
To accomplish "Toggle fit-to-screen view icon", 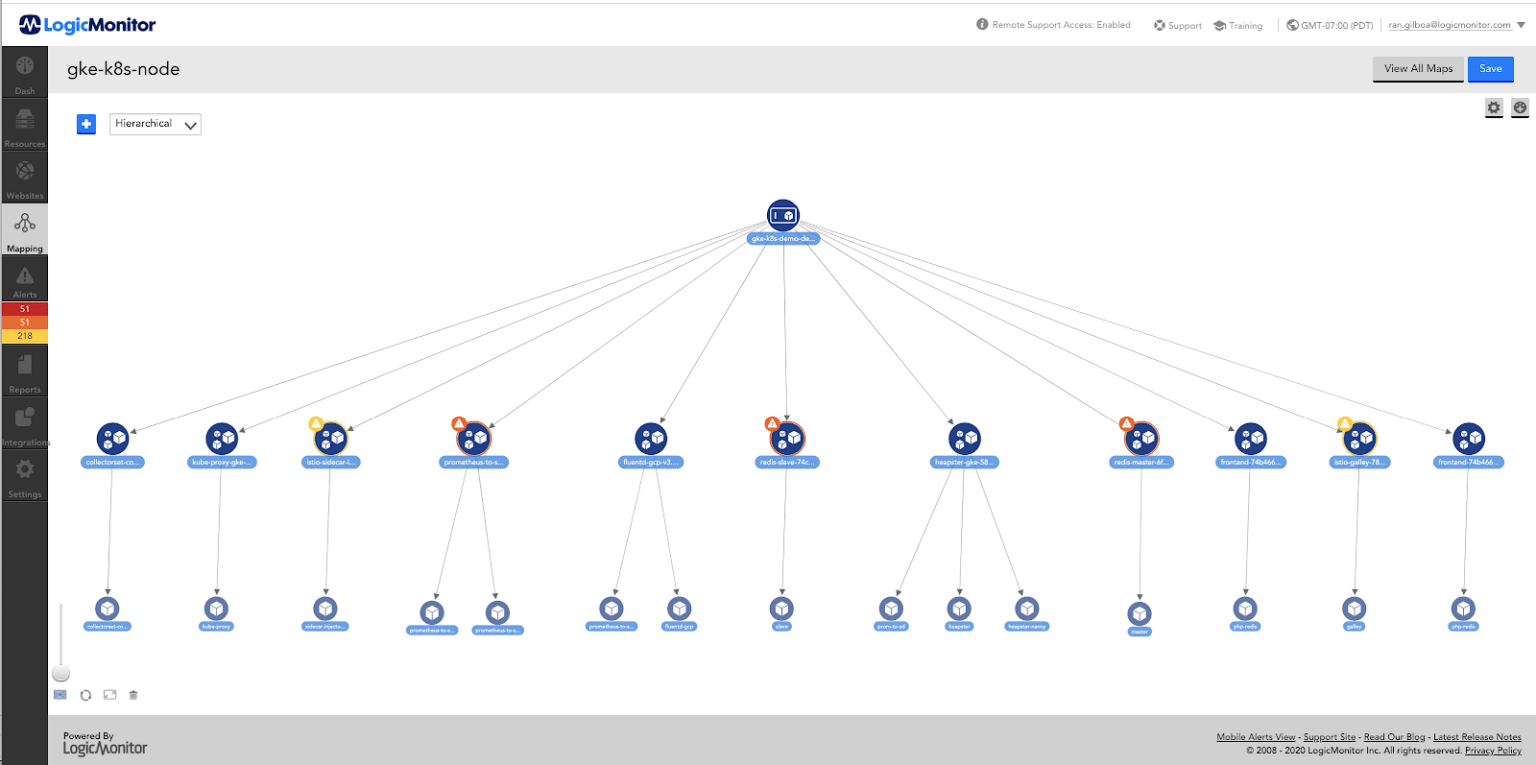I will [109, 694].
